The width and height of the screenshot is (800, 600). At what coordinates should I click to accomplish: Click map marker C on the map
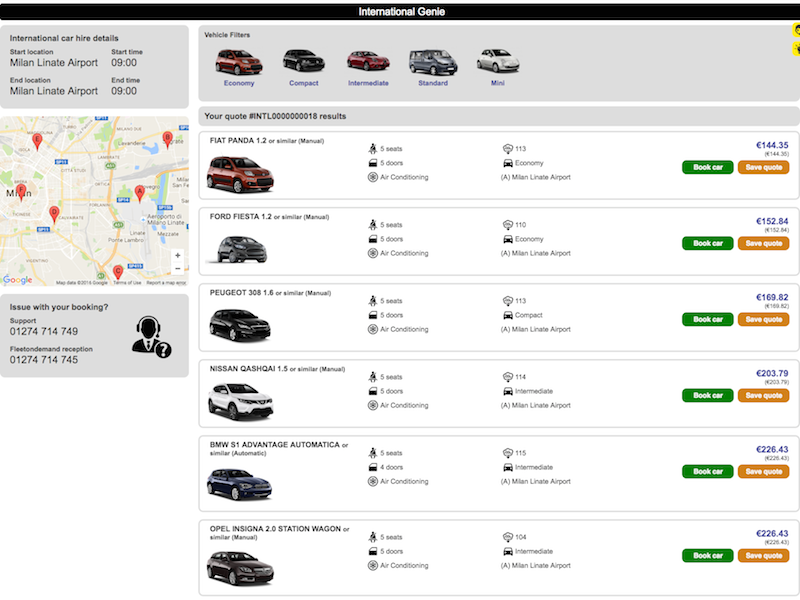118,271
